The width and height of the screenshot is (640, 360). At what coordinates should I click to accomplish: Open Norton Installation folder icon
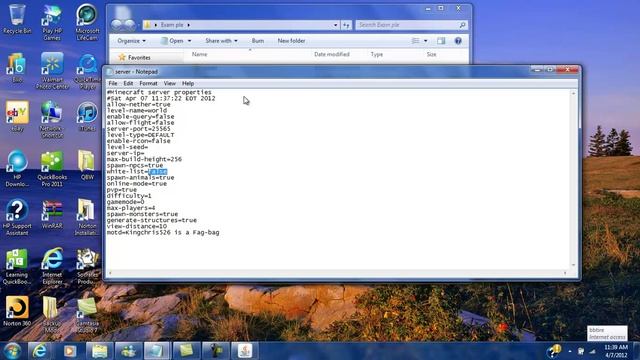(87, 217)
